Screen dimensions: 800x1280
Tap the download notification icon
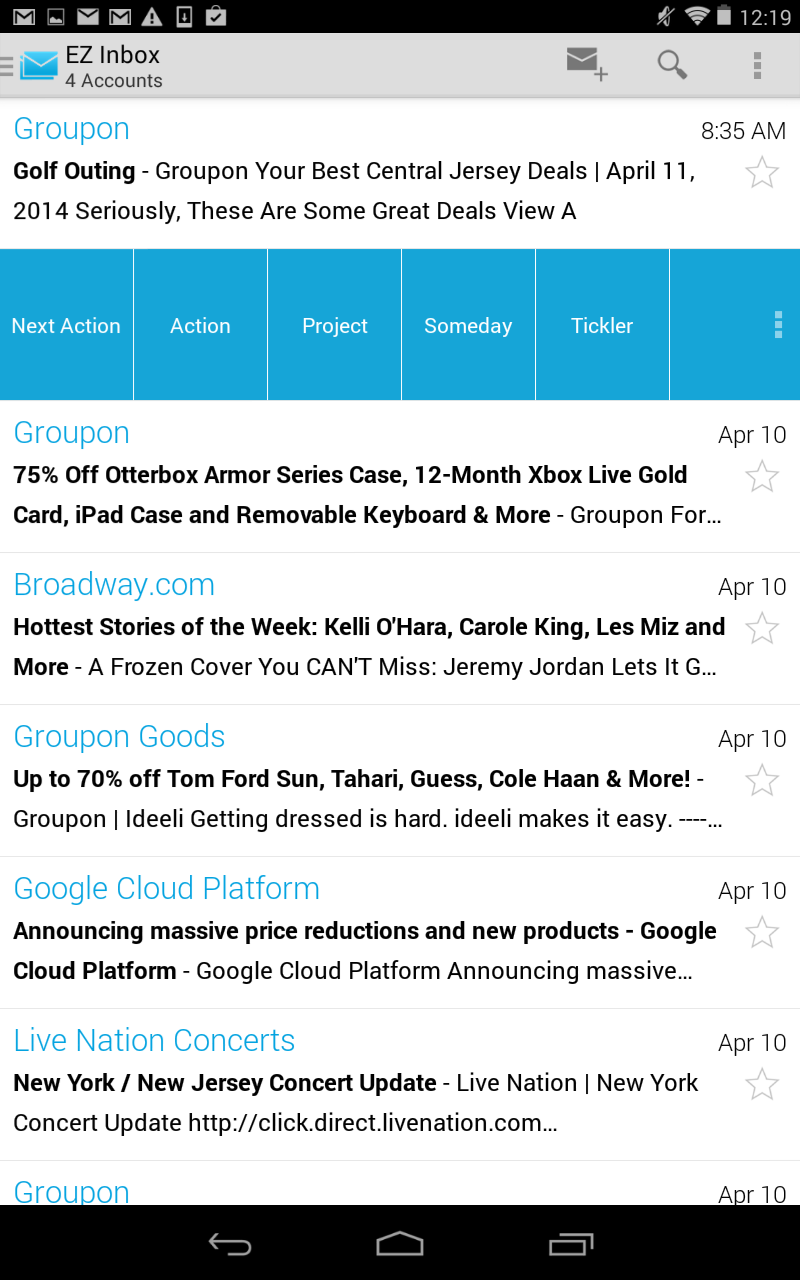click(184, 16)
